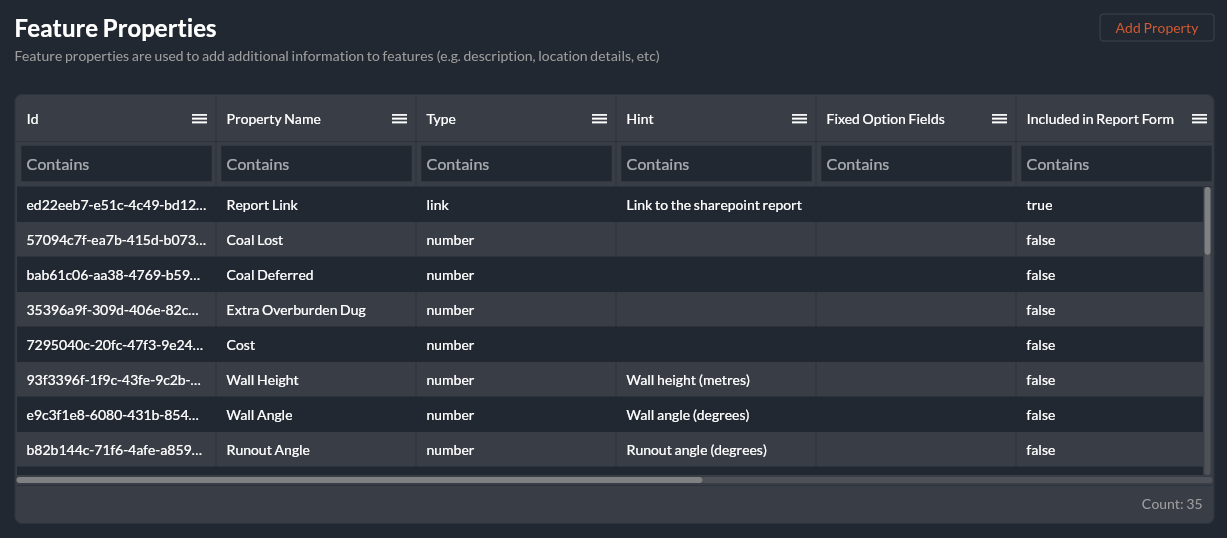Select the Runout Angle property row
Viewport: 1227px width, 538px height.
tap(268, 450)
